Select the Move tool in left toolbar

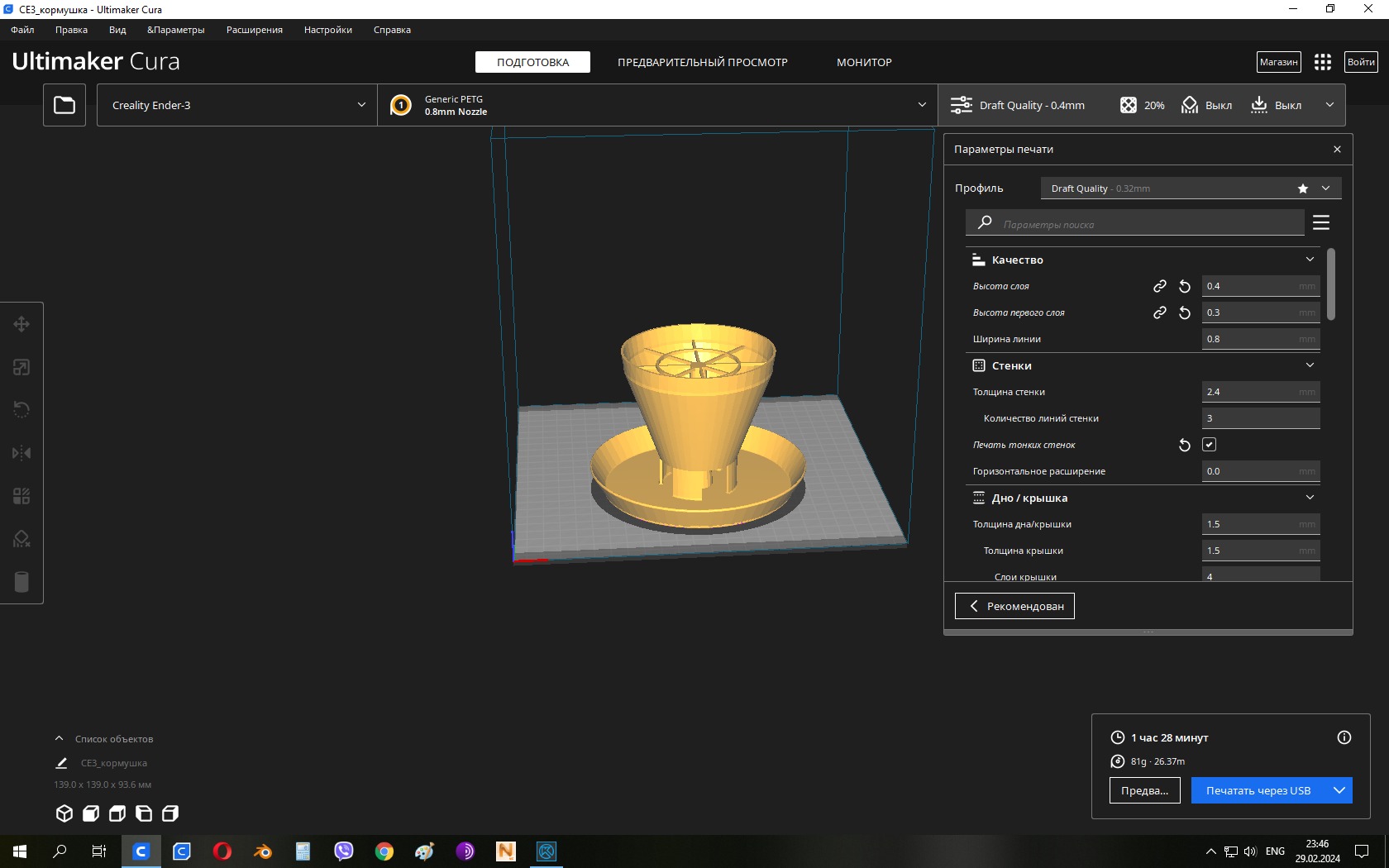click(21, 324)
